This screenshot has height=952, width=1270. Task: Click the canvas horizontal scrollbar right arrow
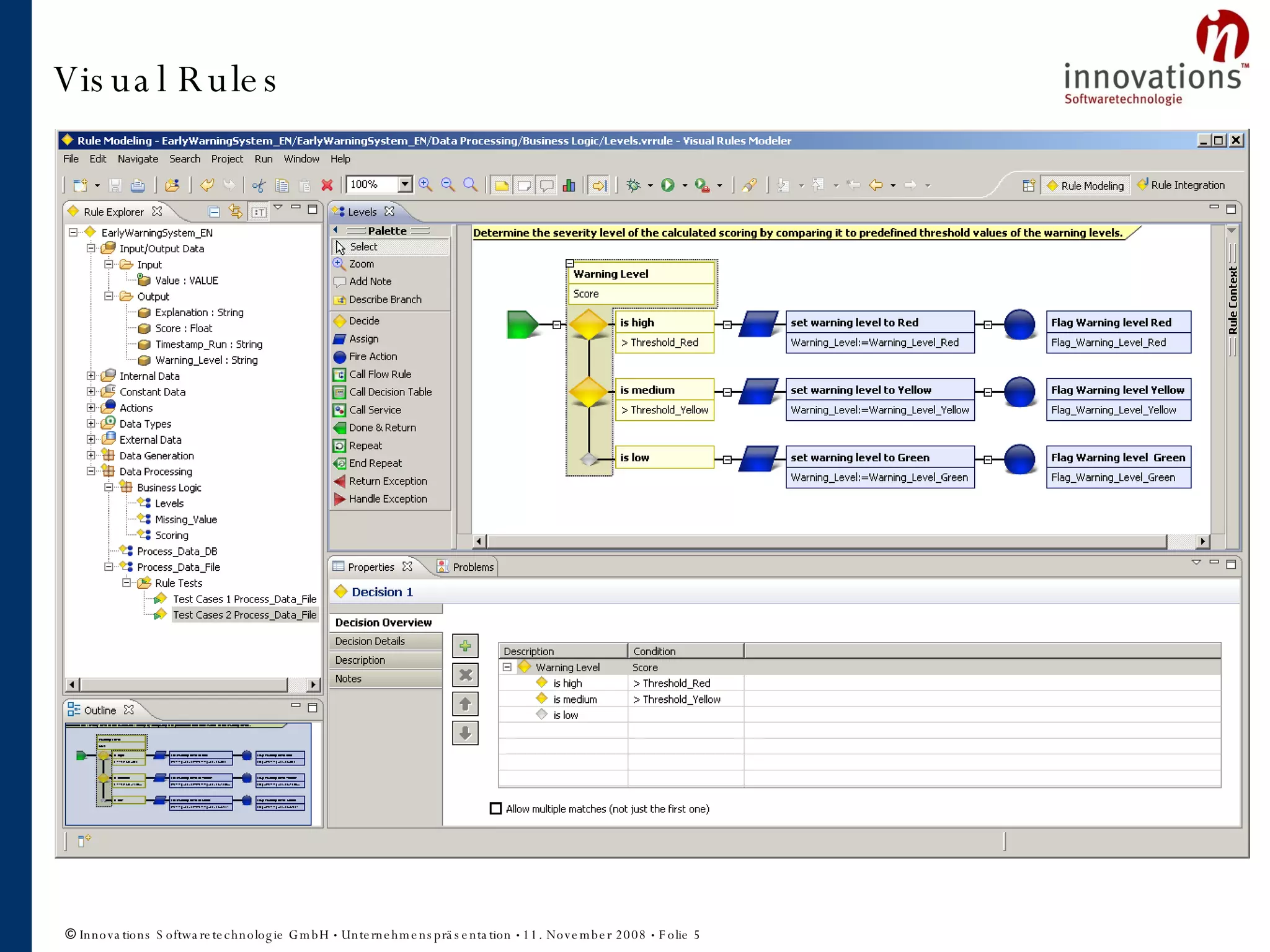click(1203, 541)
